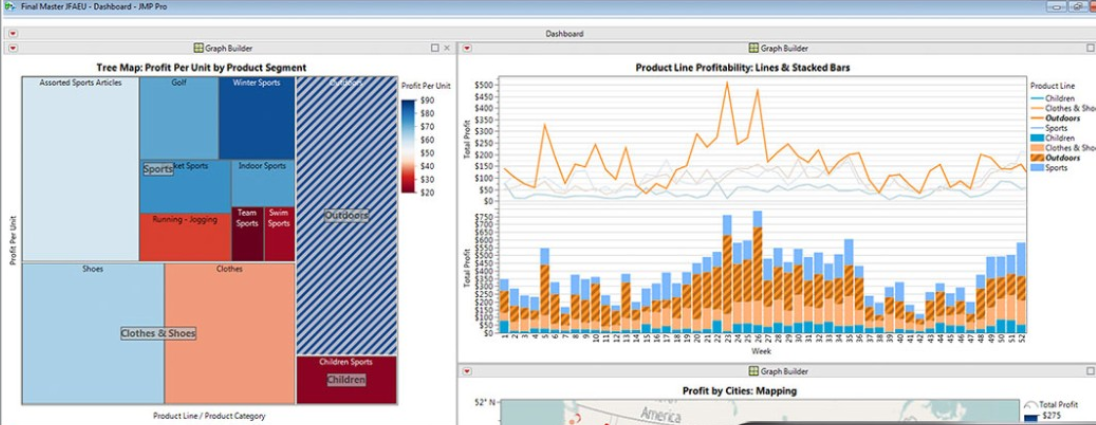Click the Total Profit axis label of bar chart

468,269
